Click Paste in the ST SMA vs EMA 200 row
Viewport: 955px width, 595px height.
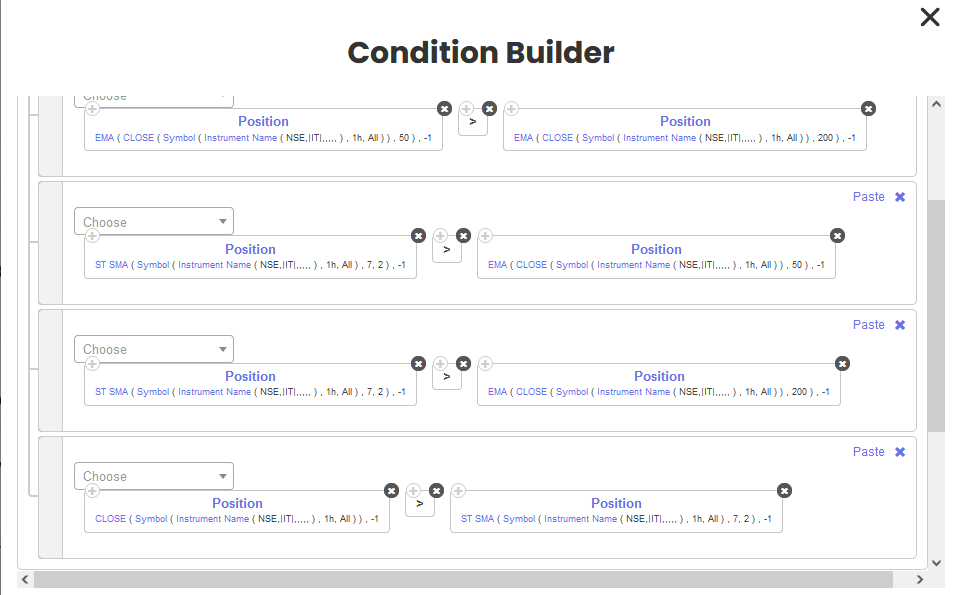[x=868, y=325]
